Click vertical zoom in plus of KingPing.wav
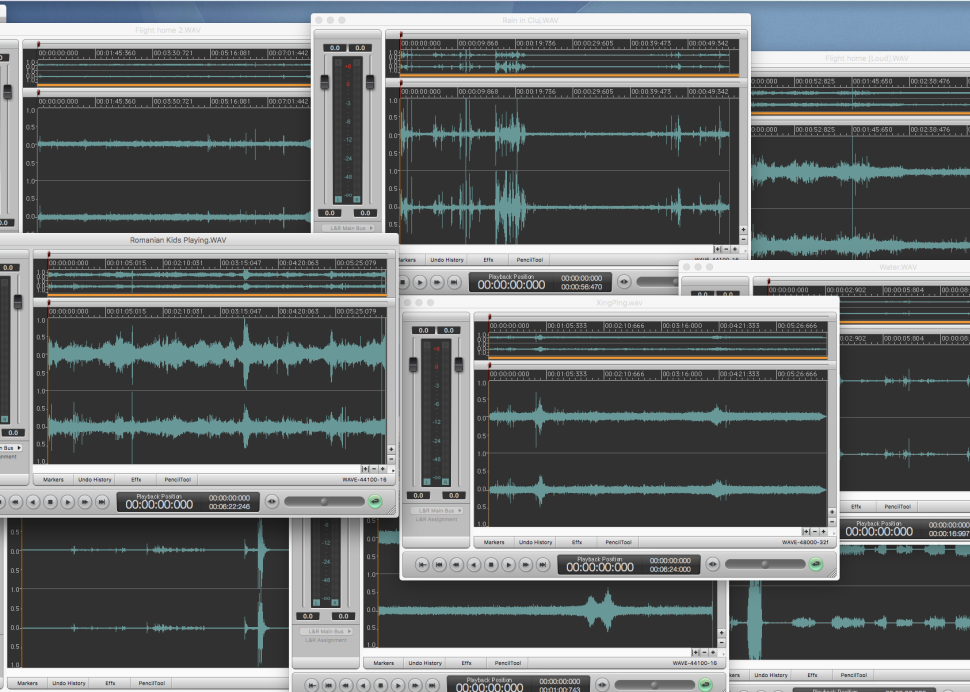The image size is (970, 692). point(830,511)
